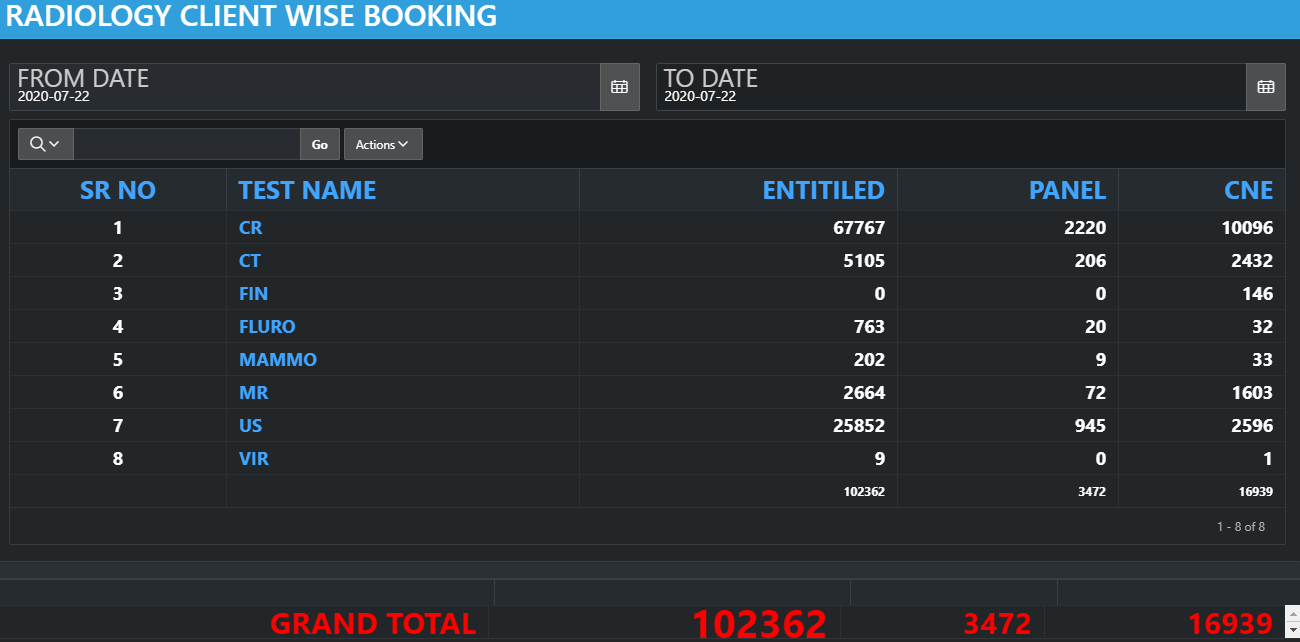Select the US CNE value 2596
The image size is (1300, 642).
click(x=1252, y=426)
